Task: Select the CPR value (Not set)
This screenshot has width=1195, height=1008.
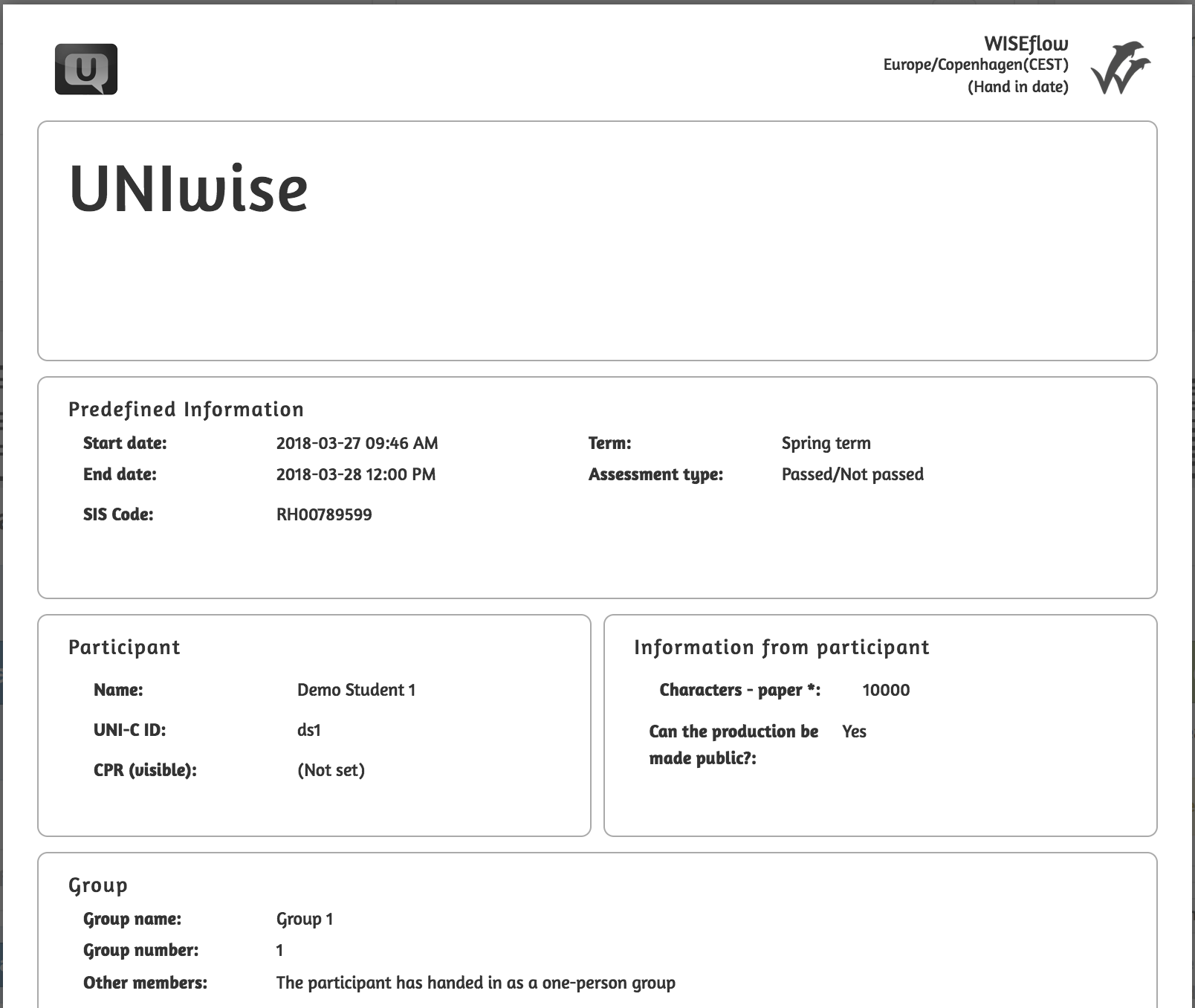Action: pos(331,770)
